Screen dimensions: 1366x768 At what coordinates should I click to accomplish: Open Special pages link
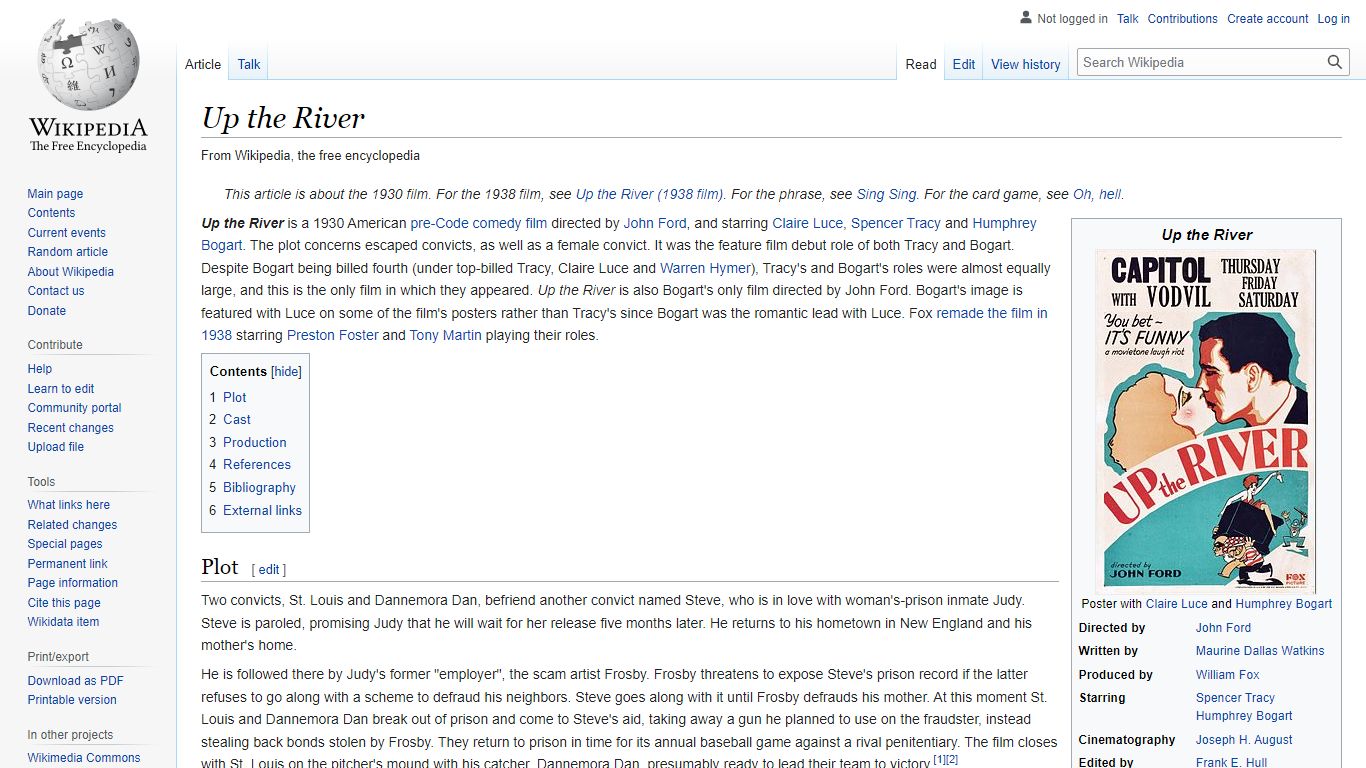coord(65,544)
